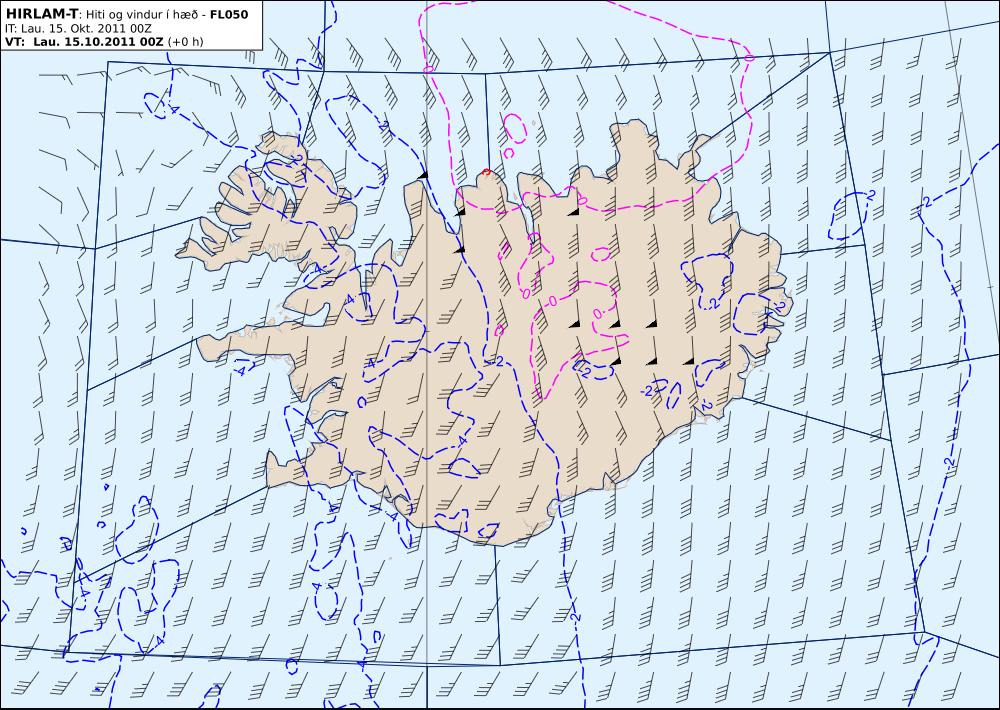Click the "VT: Lau. 15.10.2011 00Z" valid time

pyautogui.click(x=84, y=42)
